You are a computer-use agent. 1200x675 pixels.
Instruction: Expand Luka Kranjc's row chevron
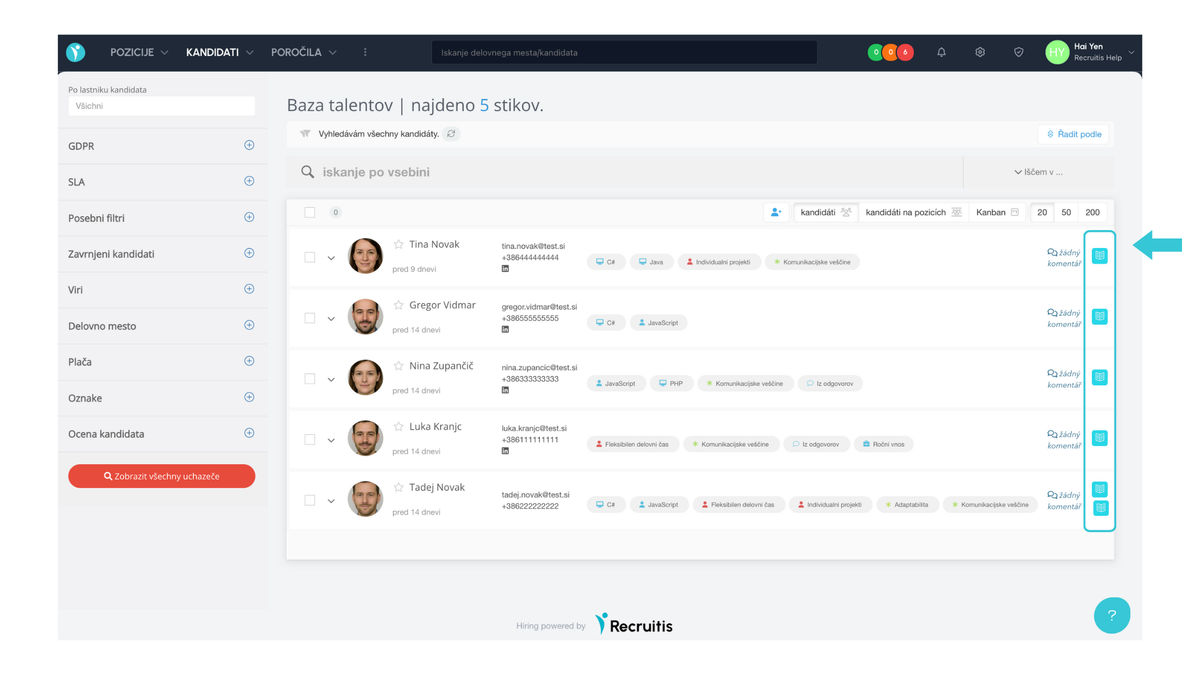(331, 441)
